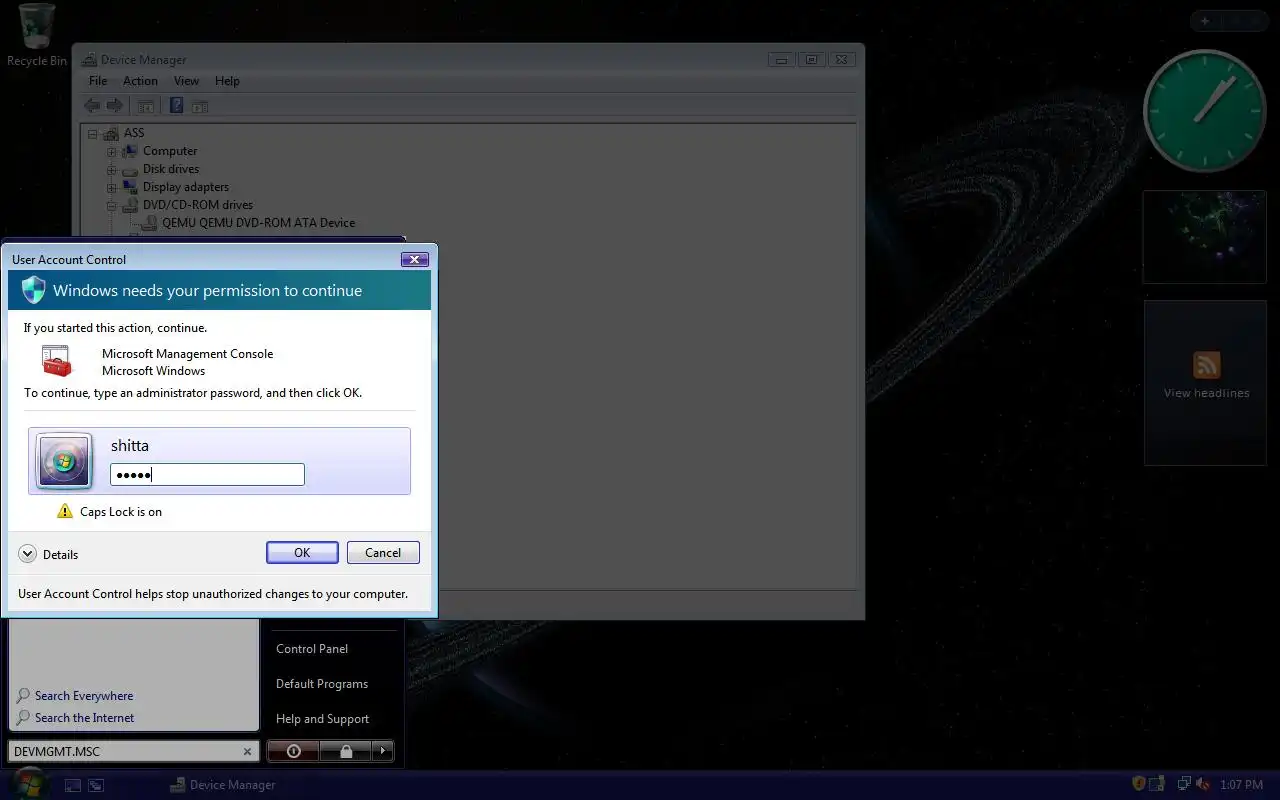The width and height of the screenshot is (1280, 800).
Task: Click the QEMU DVD-ROM device icon
Action: click(x=150, y=223)
